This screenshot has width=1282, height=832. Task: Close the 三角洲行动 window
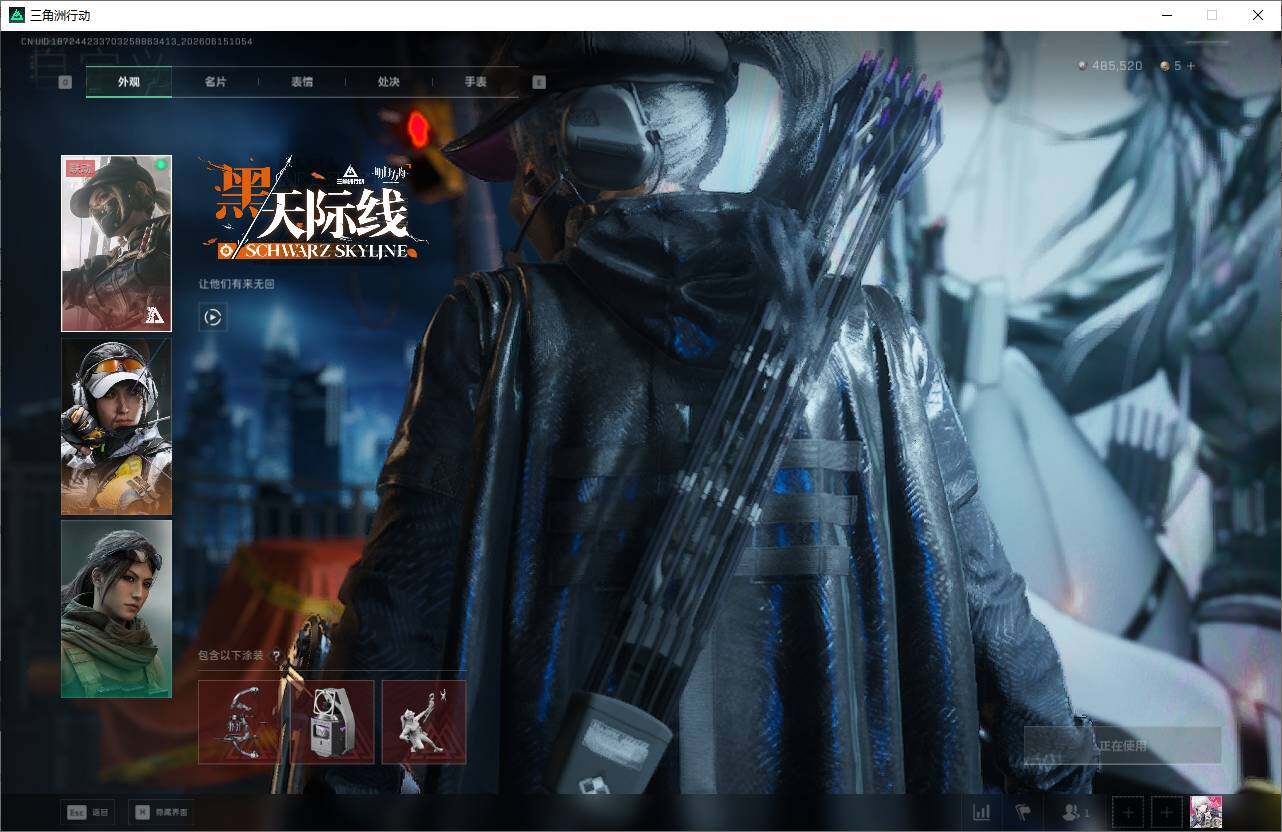1258,15
